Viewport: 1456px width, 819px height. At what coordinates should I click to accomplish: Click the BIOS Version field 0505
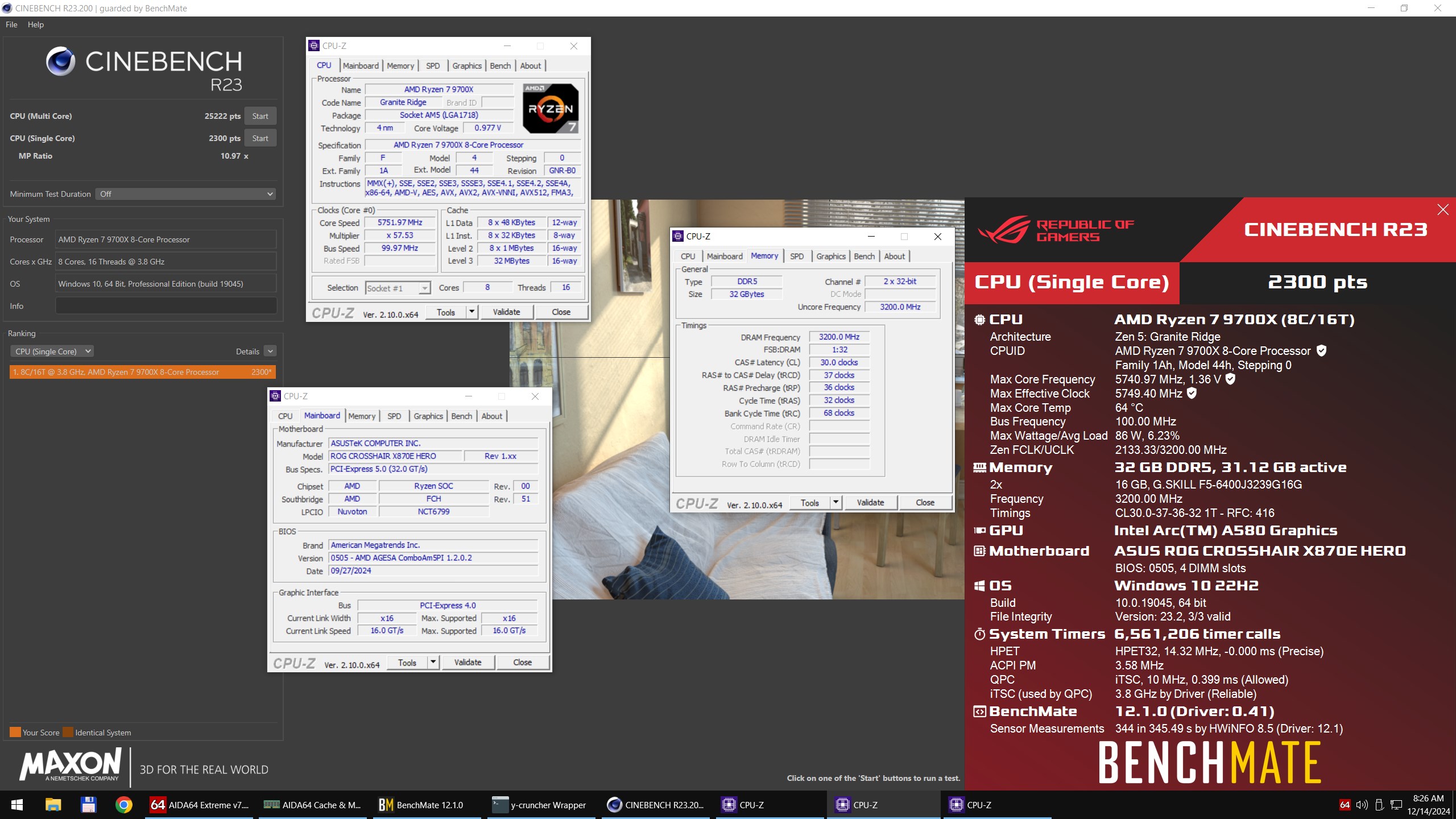tap(433, 558)
